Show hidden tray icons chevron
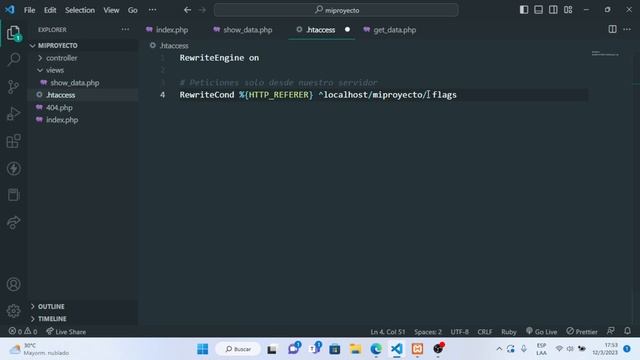This screenshot has width=640, height=360. [x=499, y=349]
